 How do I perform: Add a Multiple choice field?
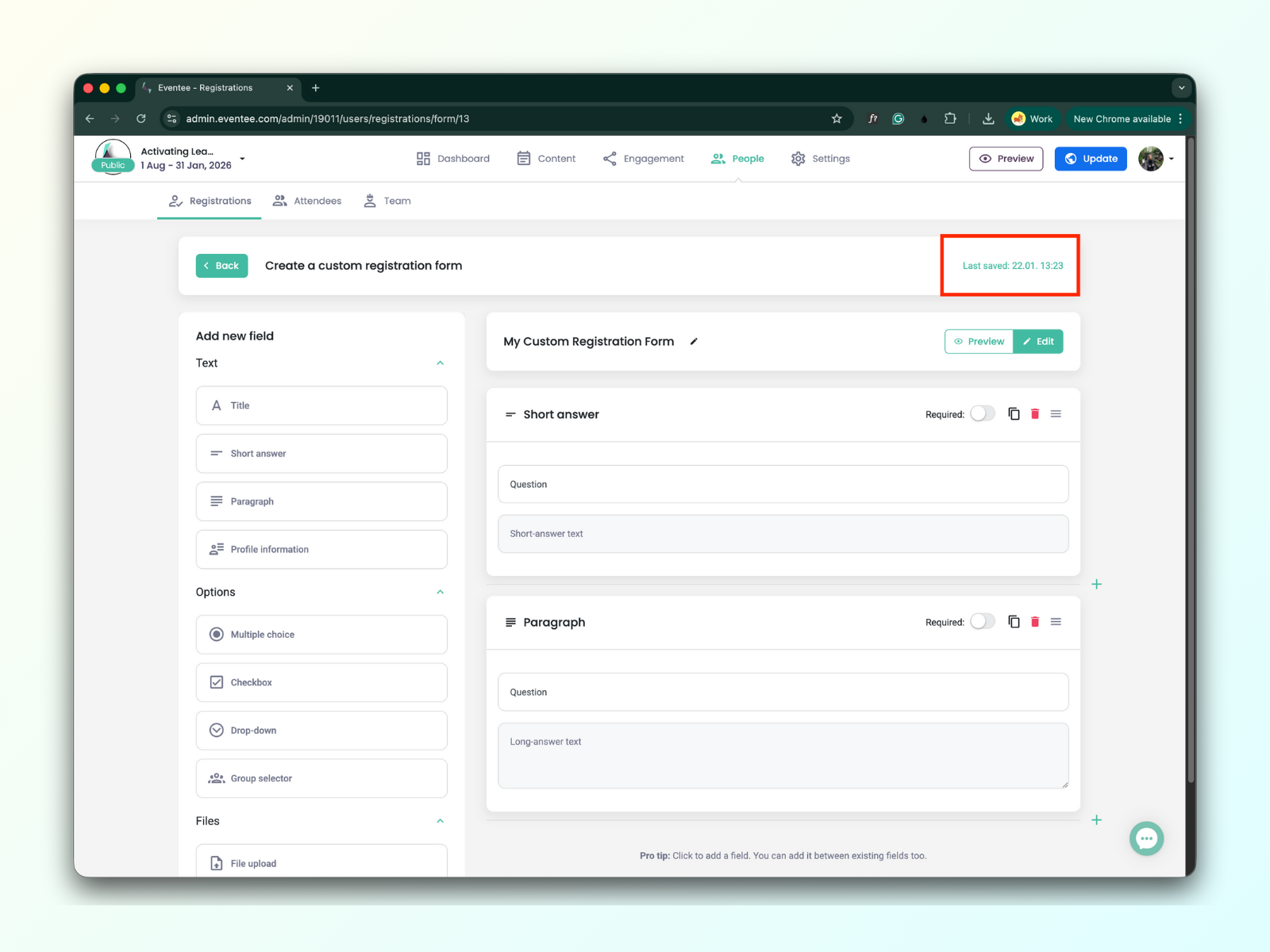click(321, 635)
